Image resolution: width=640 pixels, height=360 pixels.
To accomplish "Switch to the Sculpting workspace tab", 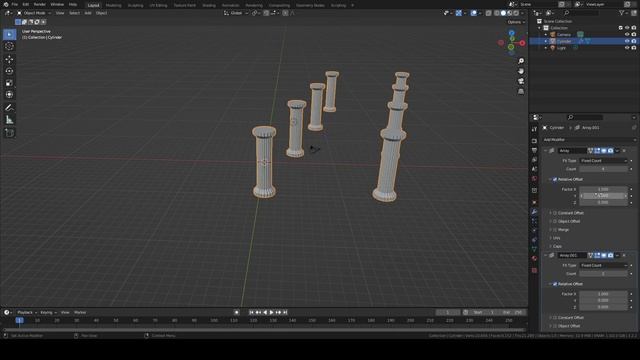I will 136,5.
